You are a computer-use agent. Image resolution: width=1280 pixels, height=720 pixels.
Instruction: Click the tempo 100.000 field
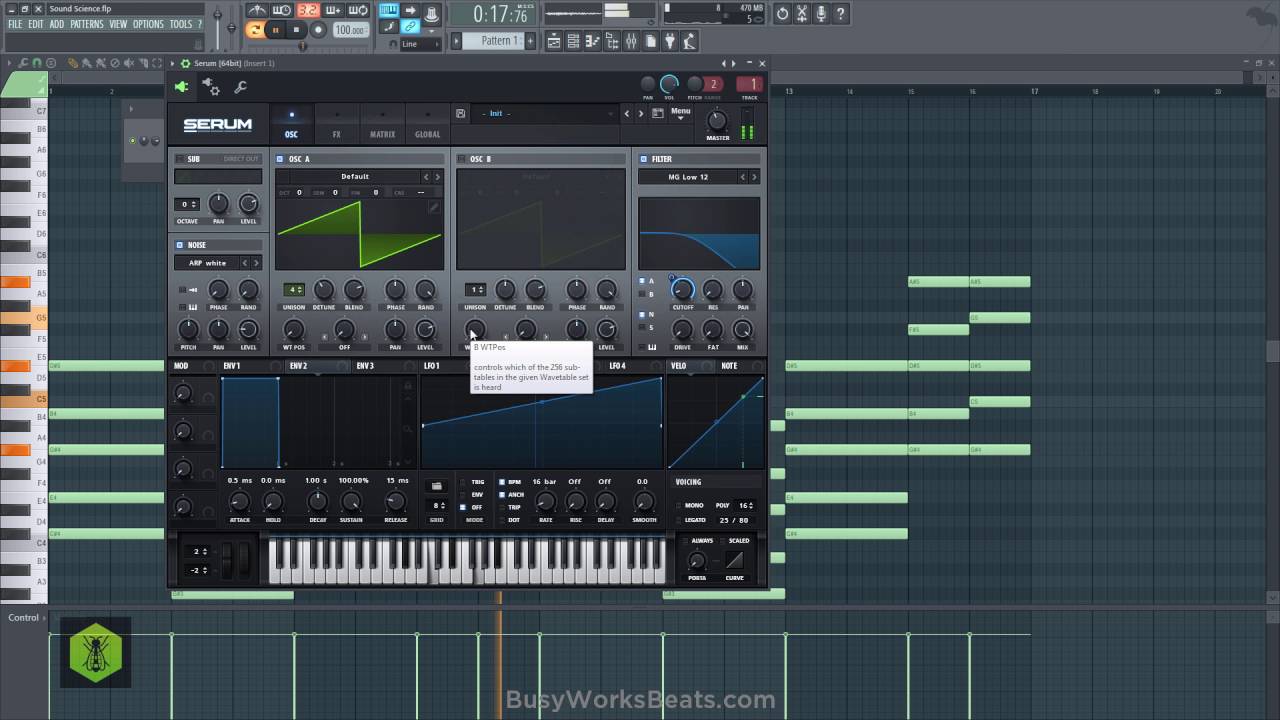click(x=350, y=30)
